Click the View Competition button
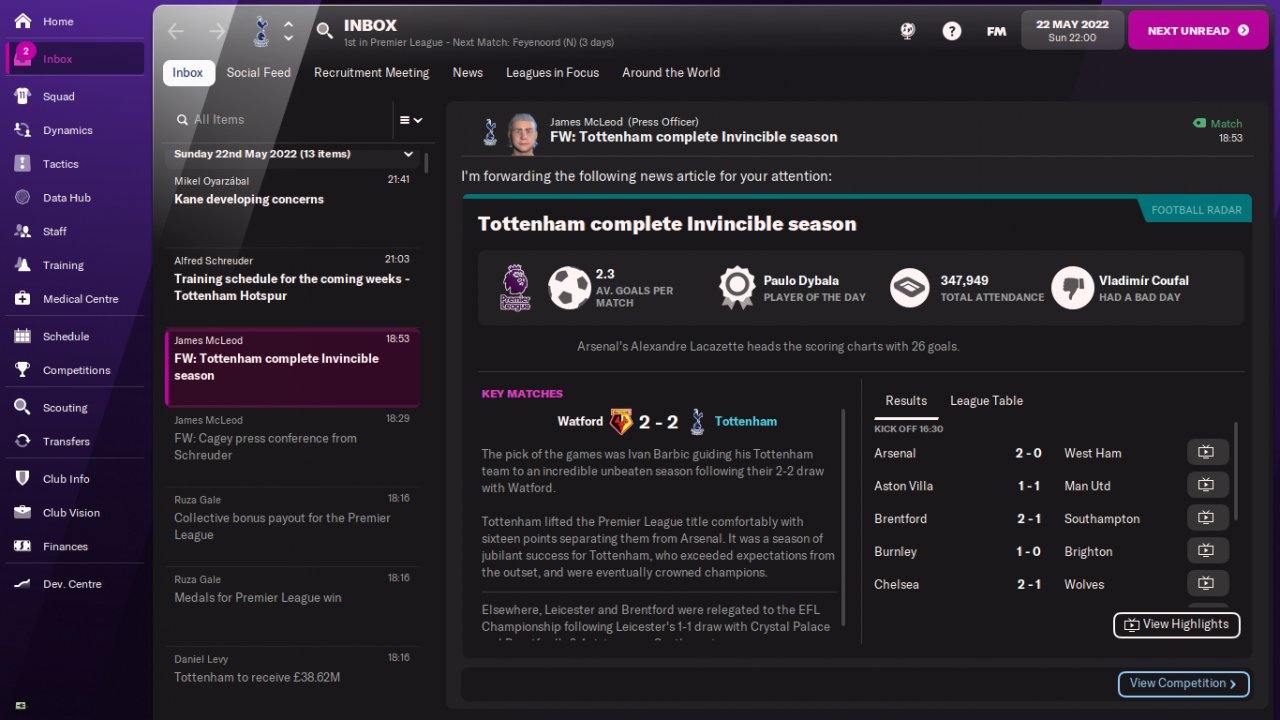The image size is (1280, 720). 1184,684
